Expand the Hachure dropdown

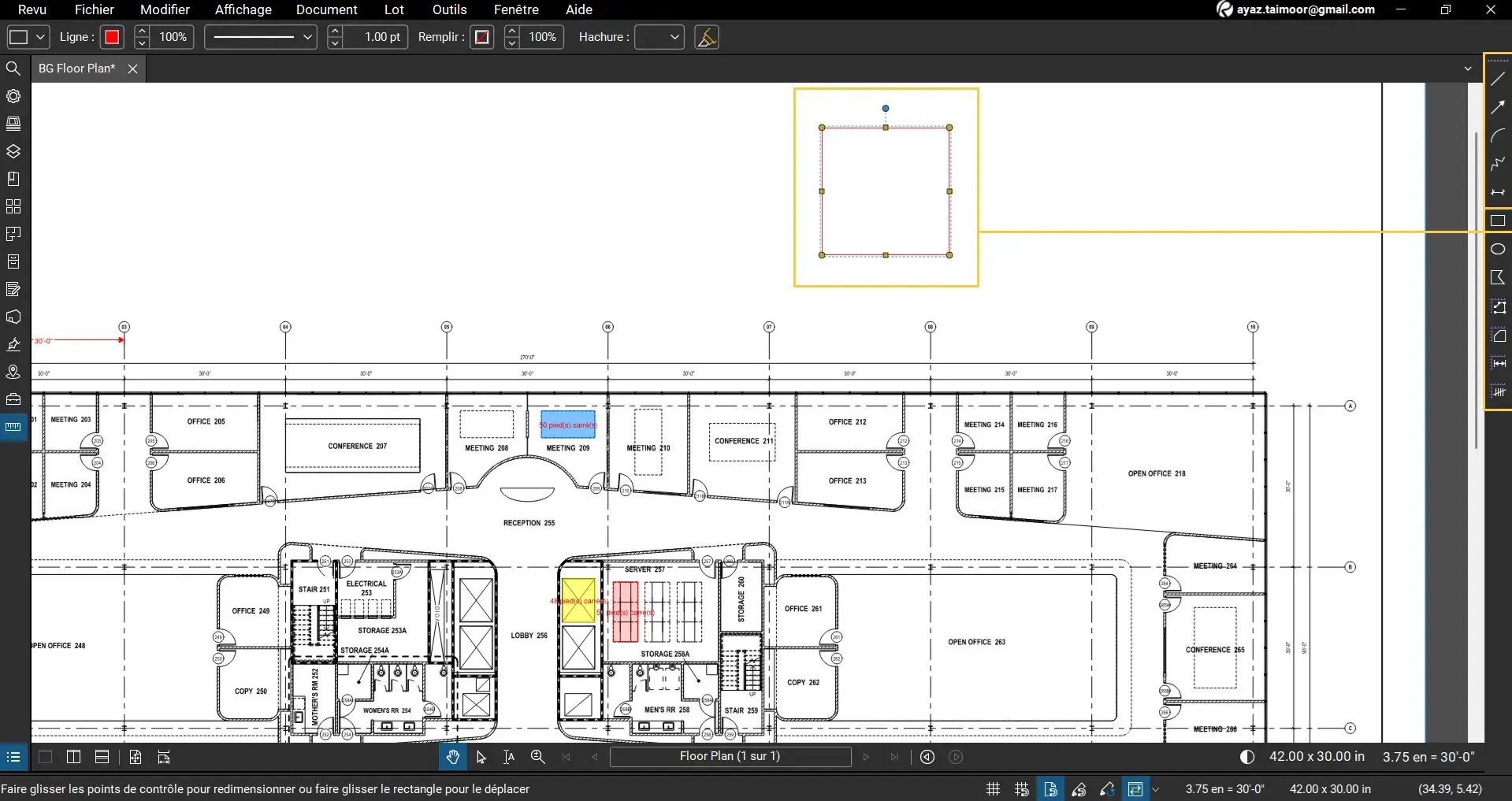(674, 37)
